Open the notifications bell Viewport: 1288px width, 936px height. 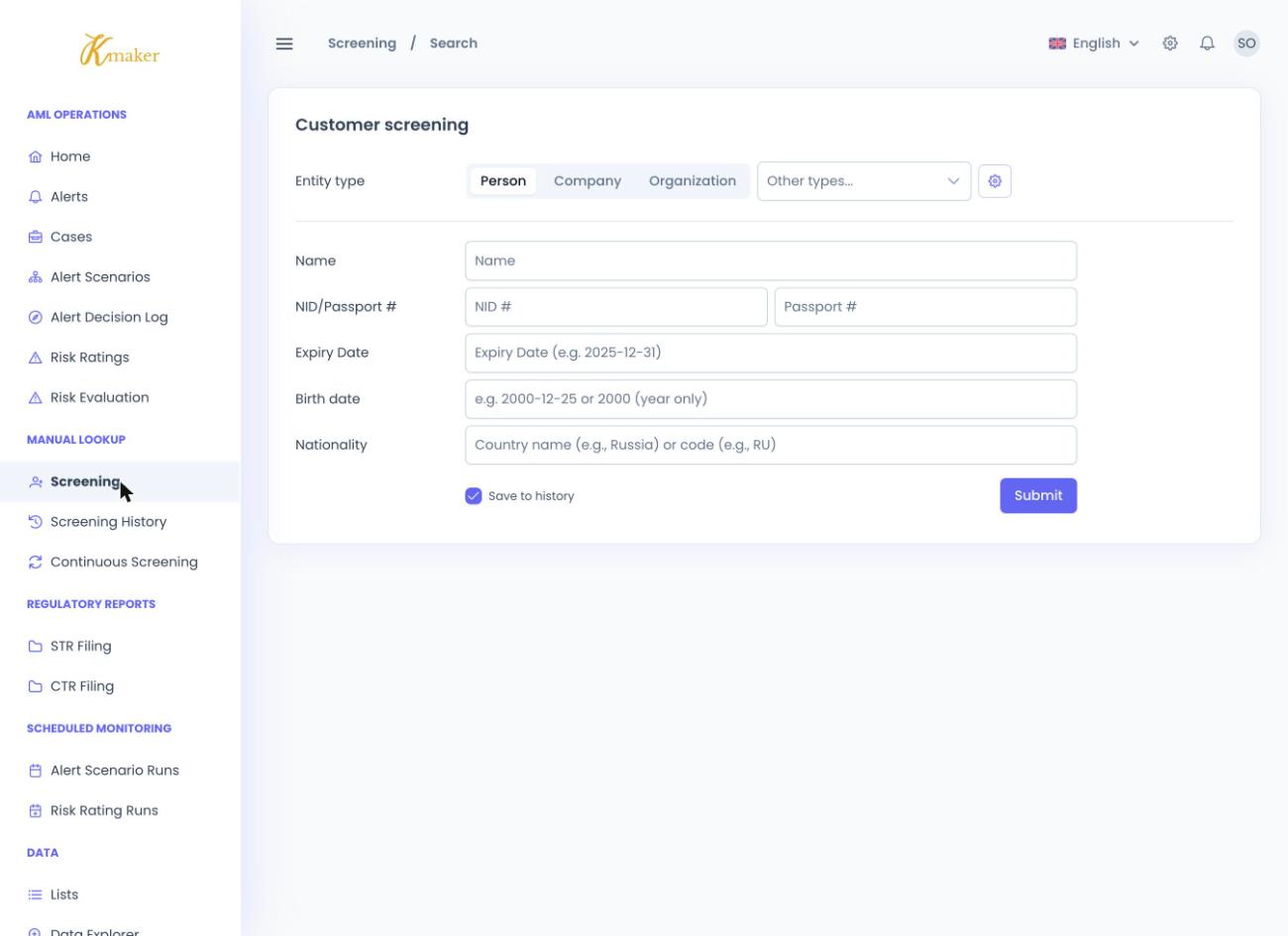[x=1208, y=44]
